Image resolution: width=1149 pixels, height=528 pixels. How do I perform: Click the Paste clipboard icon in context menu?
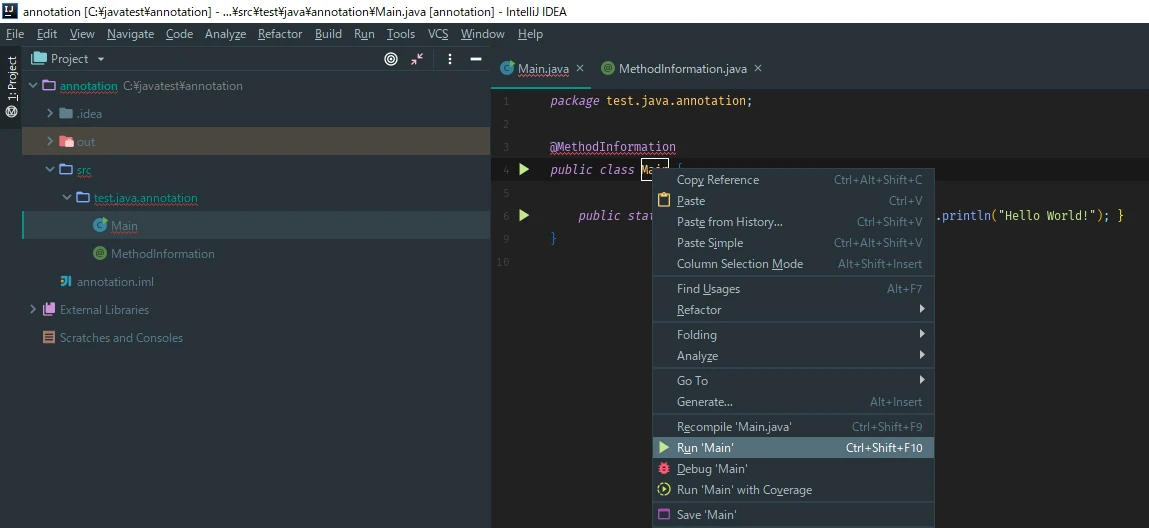tap(664, 201)
